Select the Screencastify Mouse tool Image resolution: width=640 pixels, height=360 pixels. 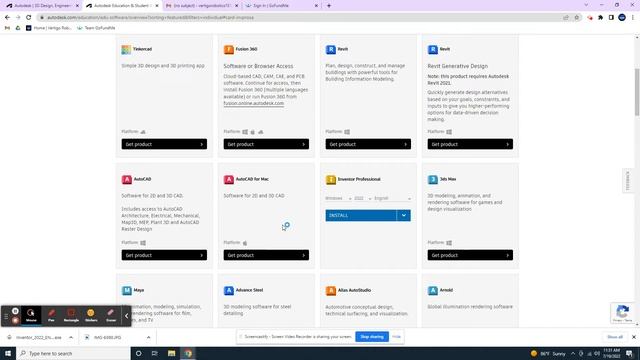[x=31, y=316]
